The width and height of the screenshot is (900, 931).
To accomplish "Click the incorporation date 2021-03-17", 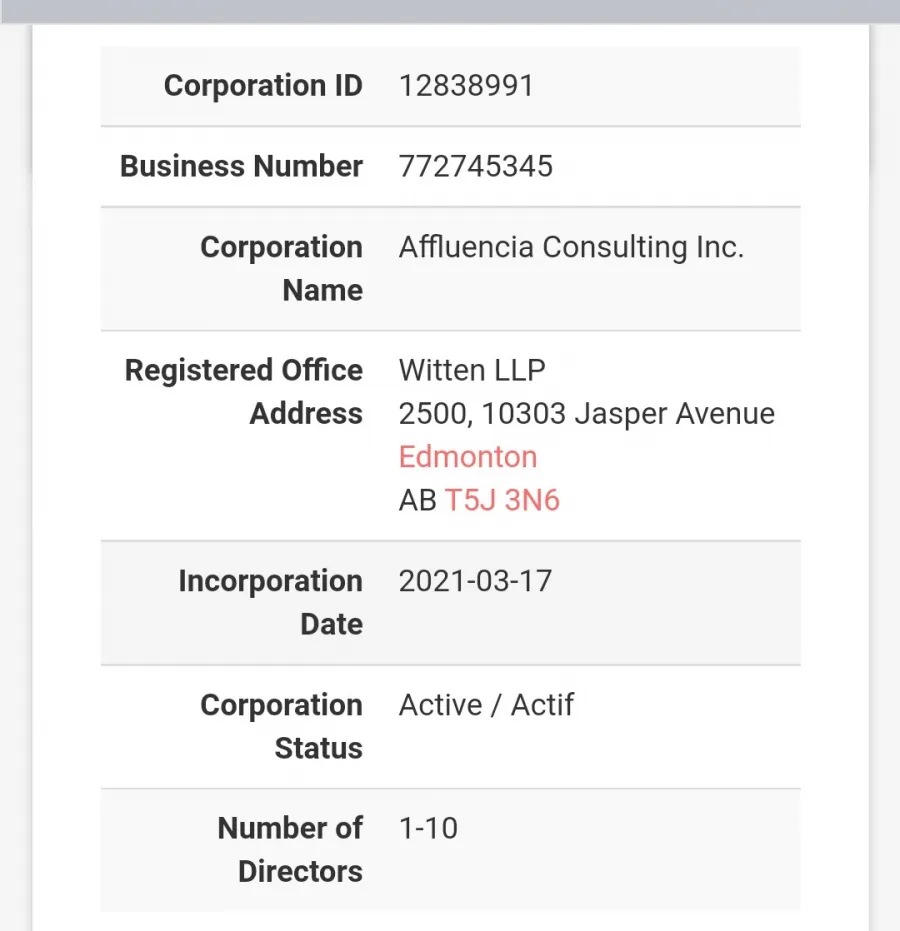I will click(x=475, y=581).
